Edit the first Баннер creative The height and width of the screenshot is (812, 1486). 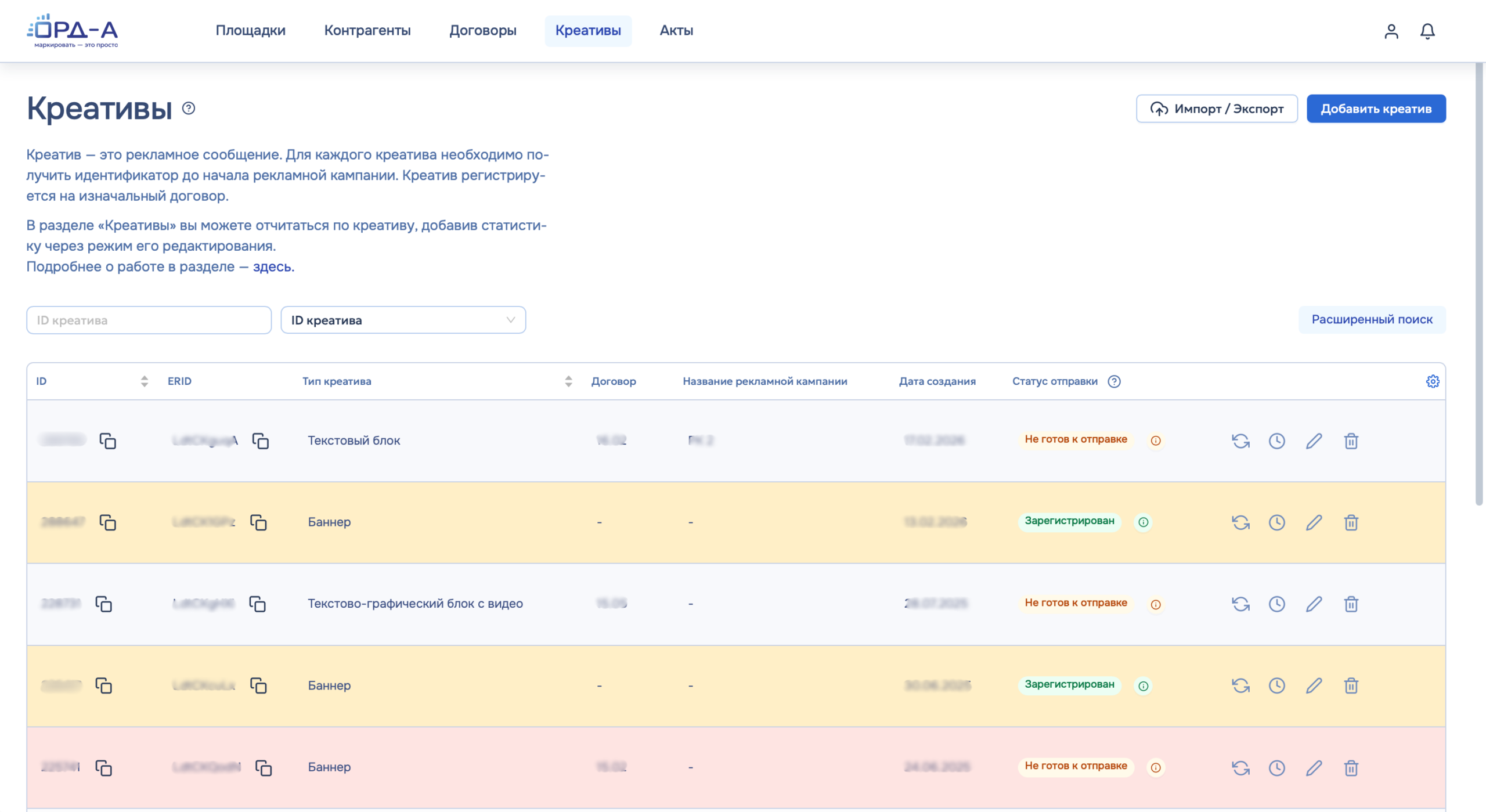pos(1314,522)
